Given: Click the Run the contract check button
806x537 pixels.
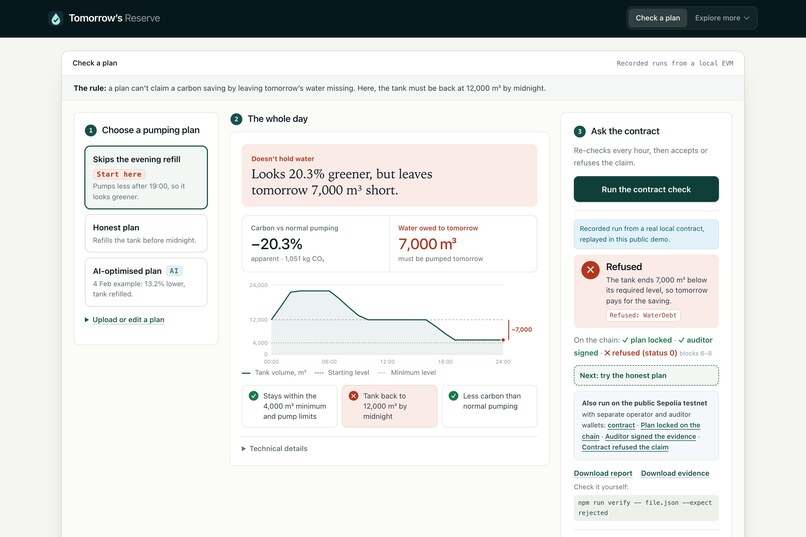Looking at the screenshot, I should (646, 189).
